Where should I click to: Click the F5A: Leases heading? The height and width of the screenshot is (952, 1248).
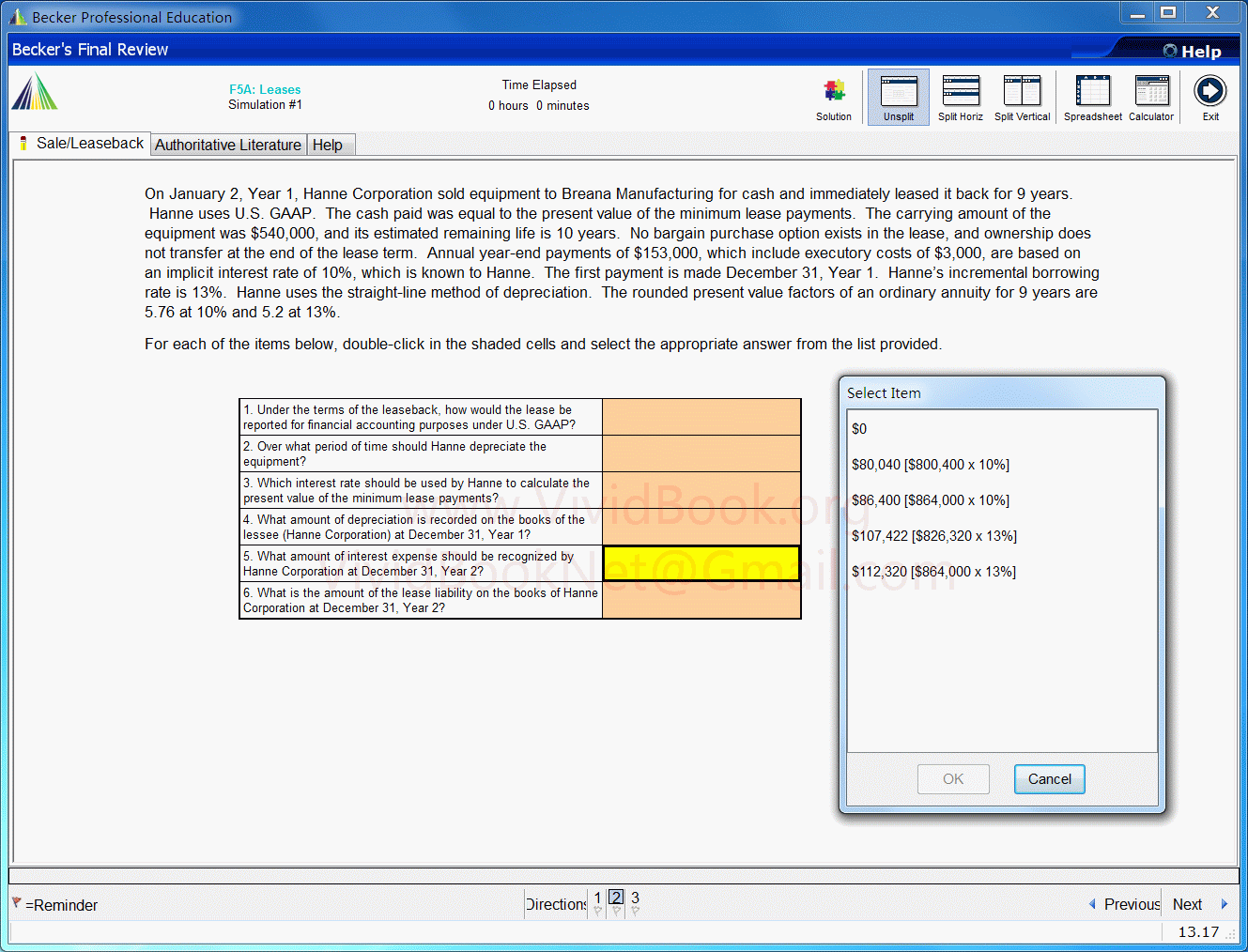[x=265, y=89]
